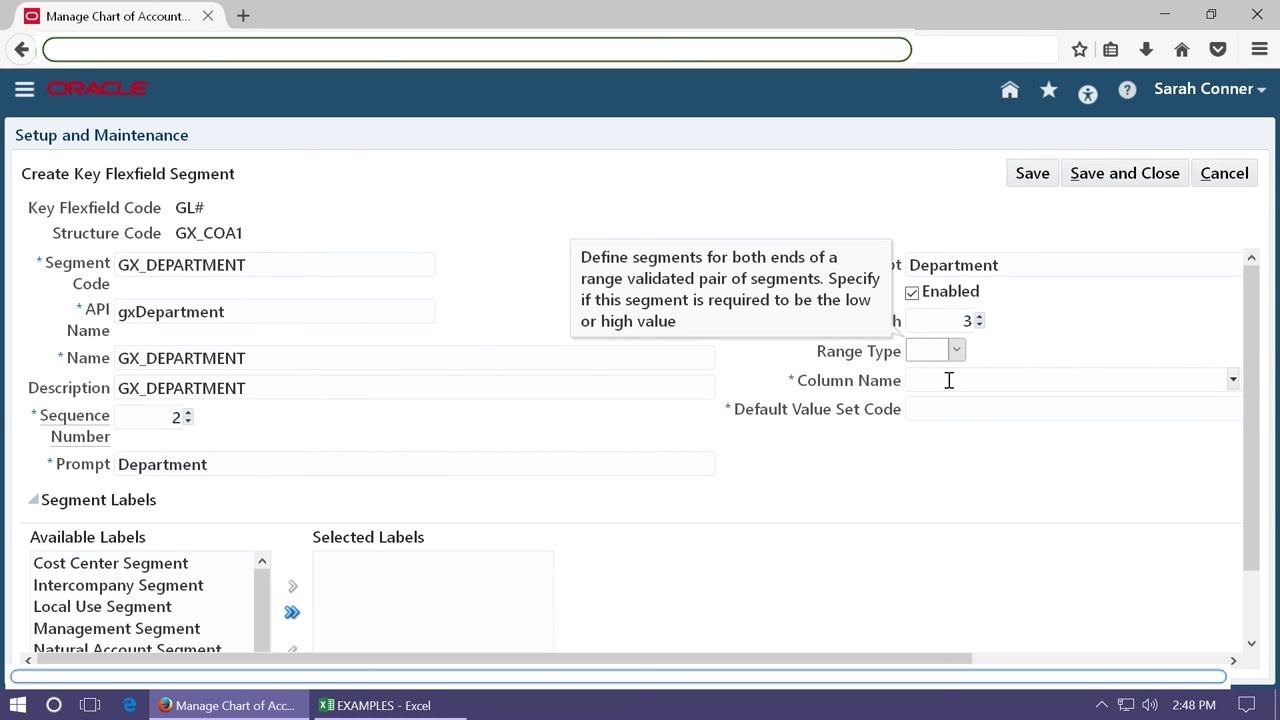Open the browser downloads arrow
Viewport: 1280px width, 720px height.
click(x=1146, y=49)
